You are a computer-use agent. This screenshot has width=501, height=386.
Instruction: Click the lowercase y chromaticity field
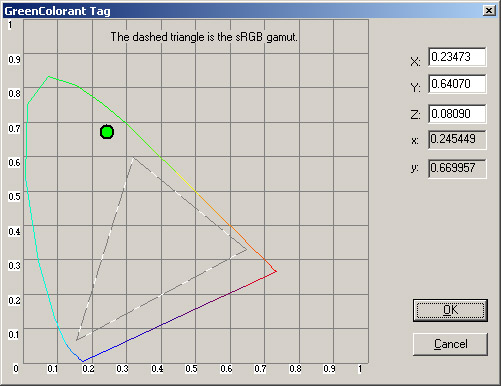coord(457,168)
